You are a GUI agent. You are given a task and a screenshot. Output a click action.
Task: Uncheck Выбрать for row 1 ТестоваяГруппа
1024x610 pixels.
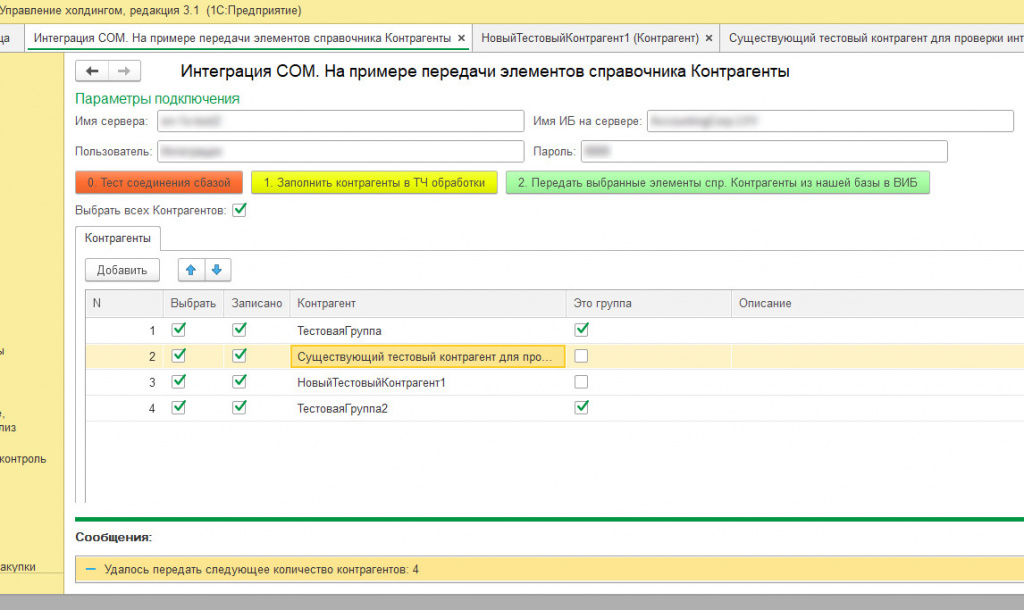178,330
